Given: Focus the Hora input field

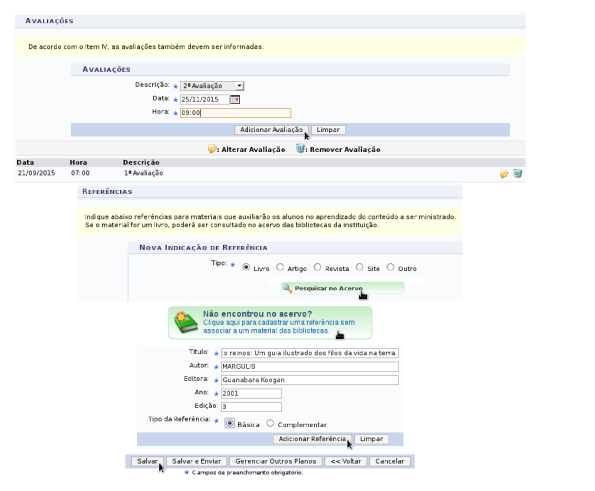Looking at the screenshot, I should click(235, 113).
